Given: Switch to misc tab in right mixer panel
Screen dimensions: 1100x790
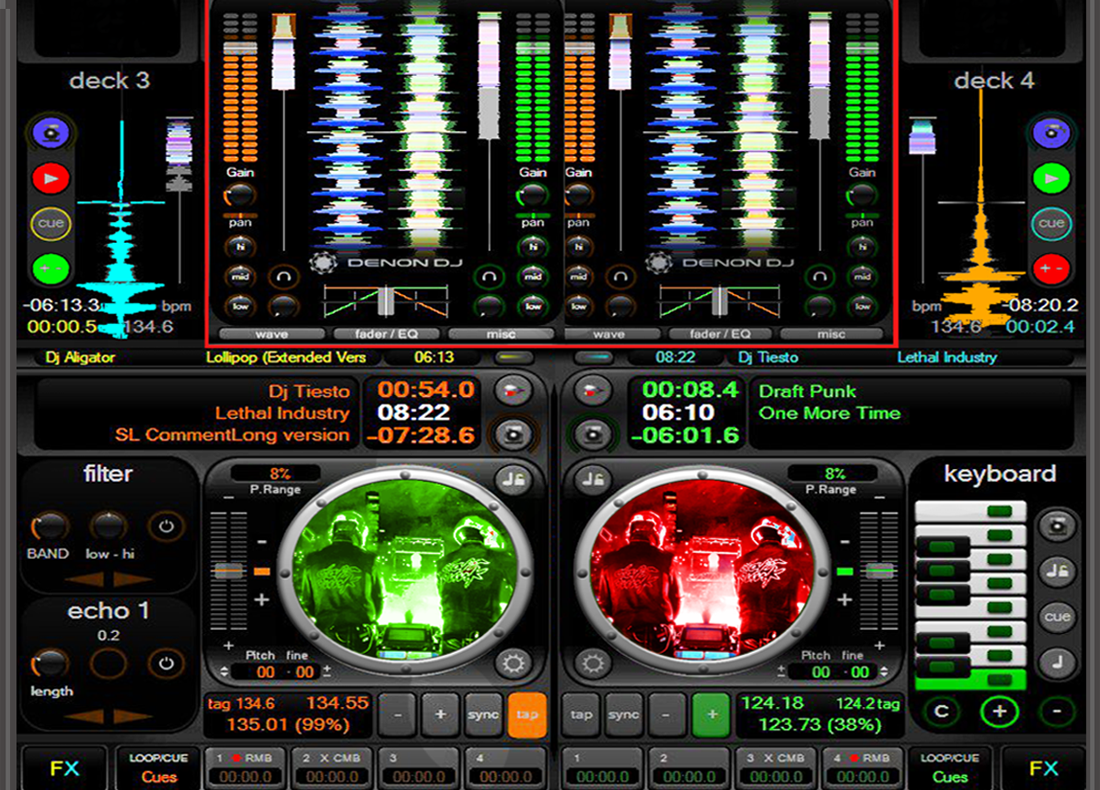Looking at the screenshot, I should click(x=831, y=335).
